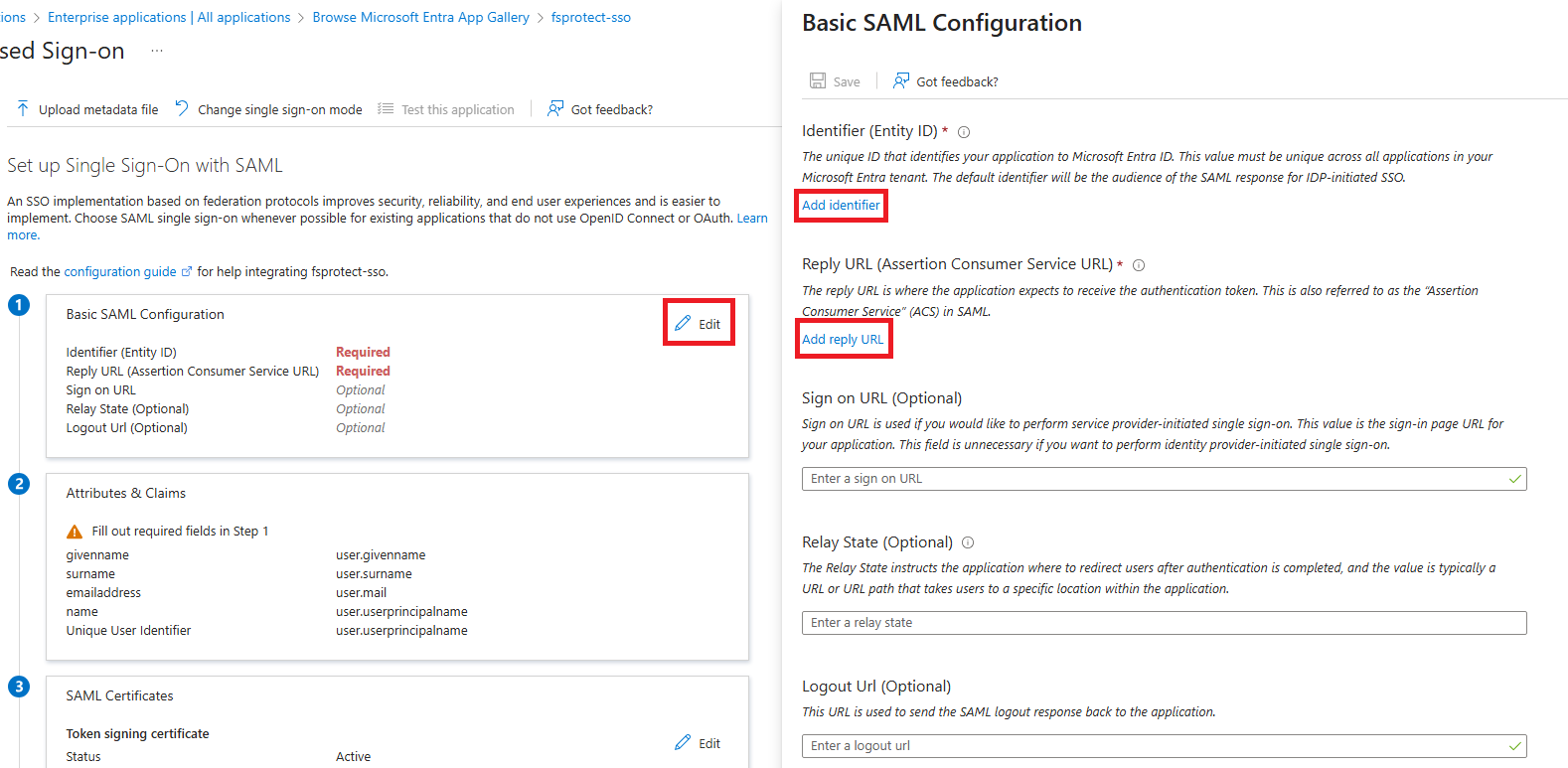Go to Browse Microsoft Entra App Gallery breadcrumb
Image resolution: width=1568 pixels, height=768 pixels.
click(421, 17)
